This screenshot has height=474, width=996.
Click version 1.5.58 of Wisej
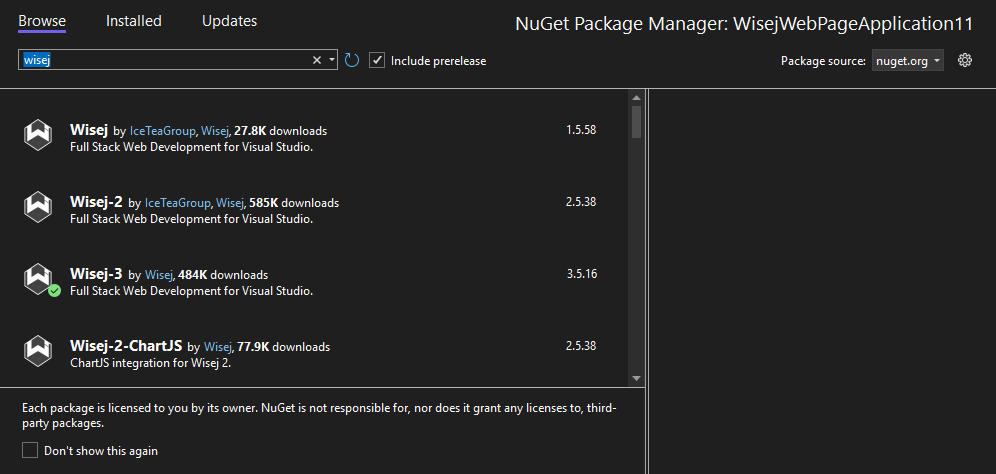(x=581, y=130)
